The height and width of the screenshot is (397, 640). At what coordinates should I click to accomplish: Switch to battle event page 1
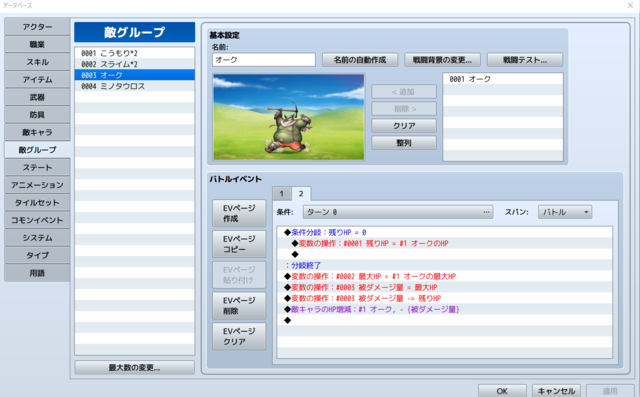coord(282,194)
